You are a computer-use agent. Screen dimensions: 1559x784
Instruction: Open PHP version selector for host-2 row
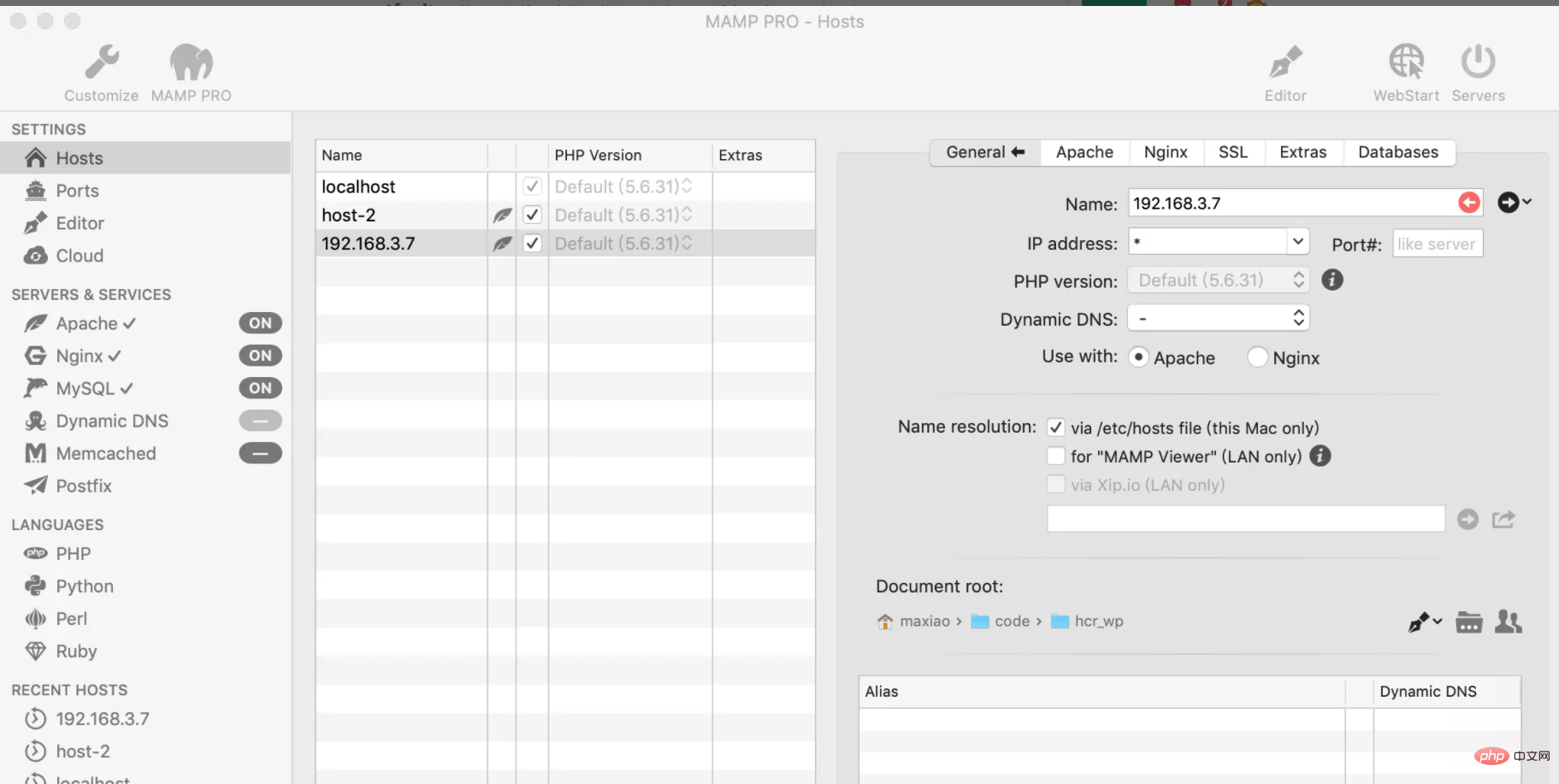[x=686, y=215]
